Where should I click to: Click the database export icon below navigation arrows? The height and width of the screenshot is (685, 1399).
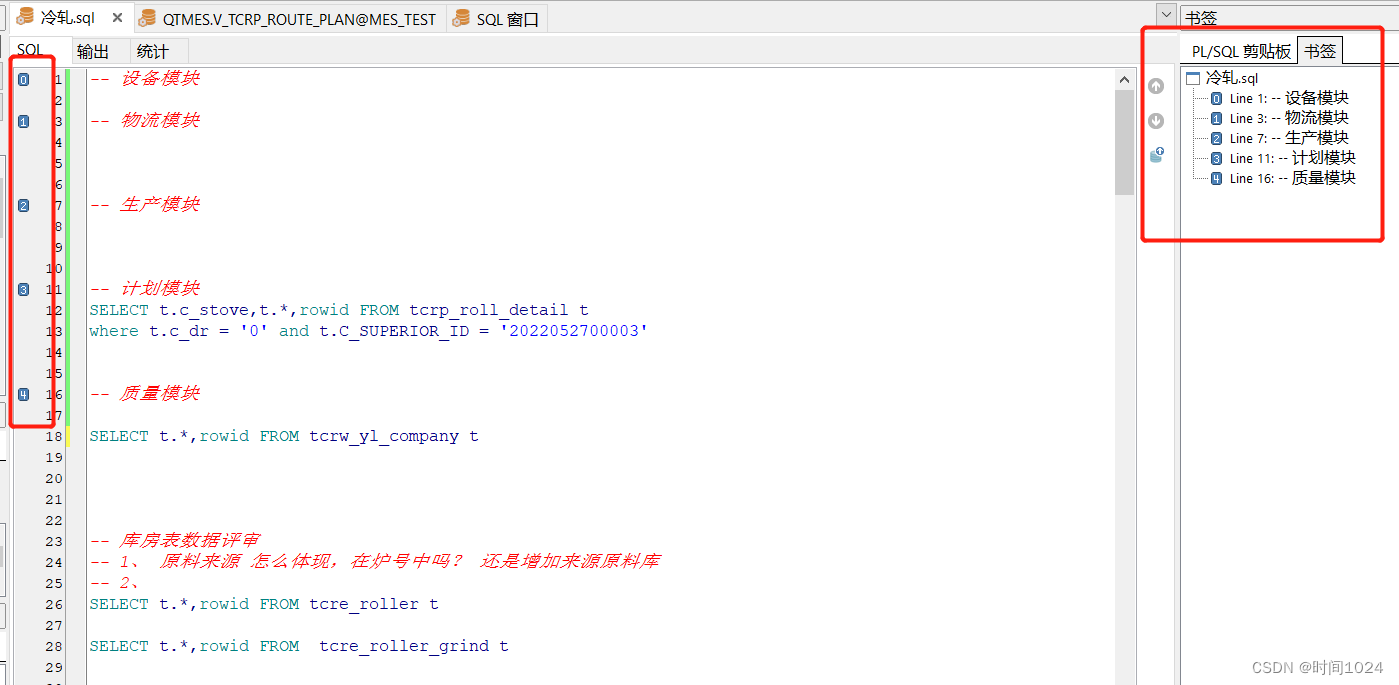point(1156,153)
